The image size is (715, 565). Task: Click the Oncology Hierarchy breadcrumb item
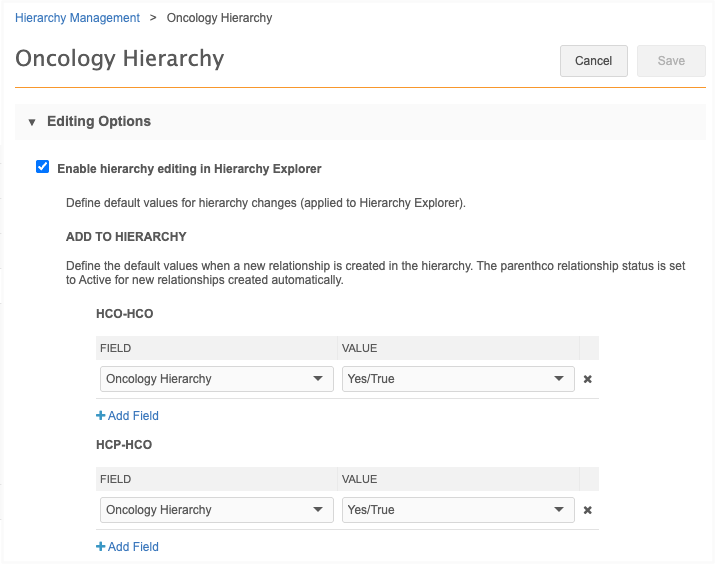point(219,18)
